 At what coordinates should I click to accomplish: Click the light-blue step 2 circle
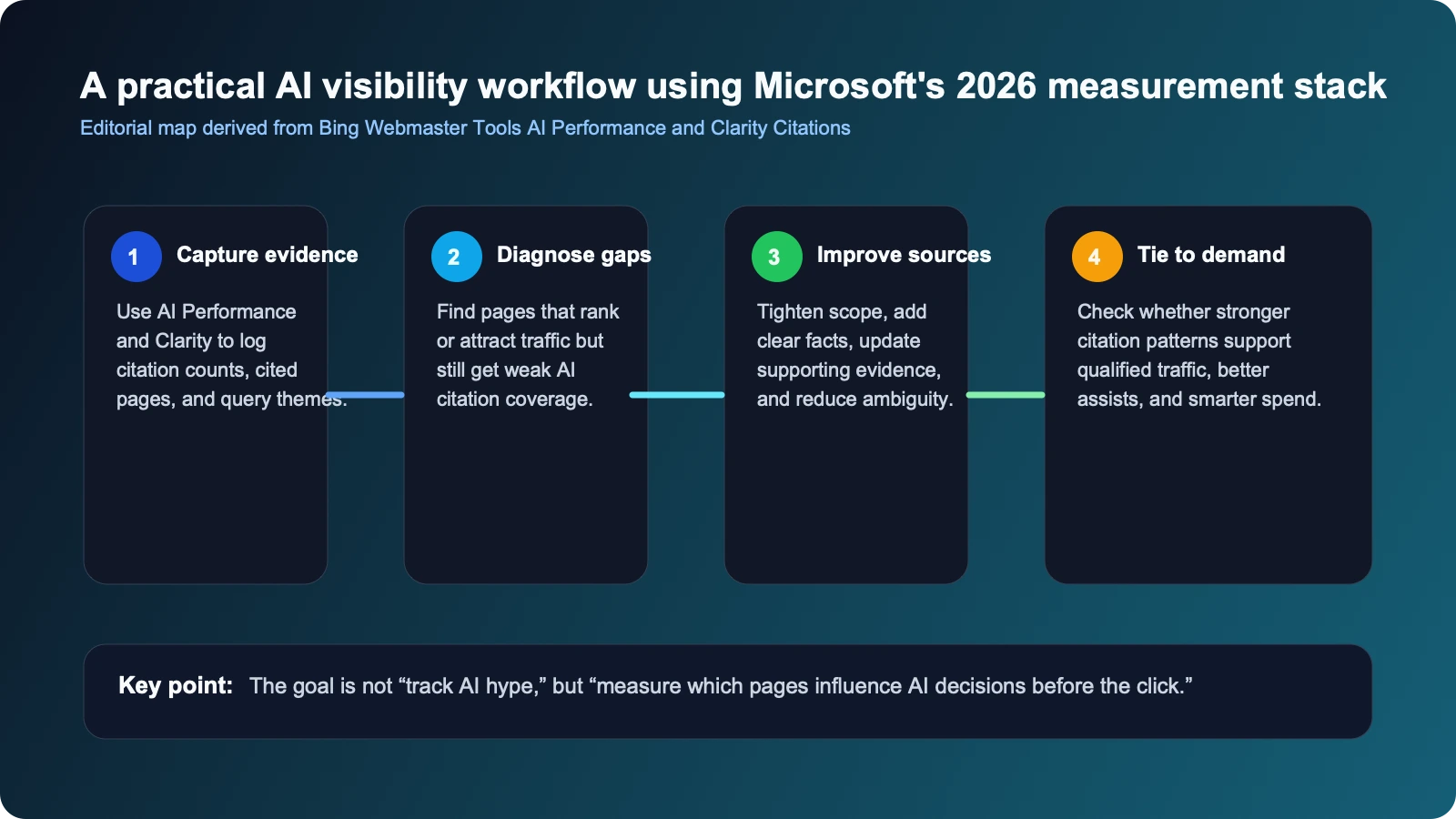[457, 257]
